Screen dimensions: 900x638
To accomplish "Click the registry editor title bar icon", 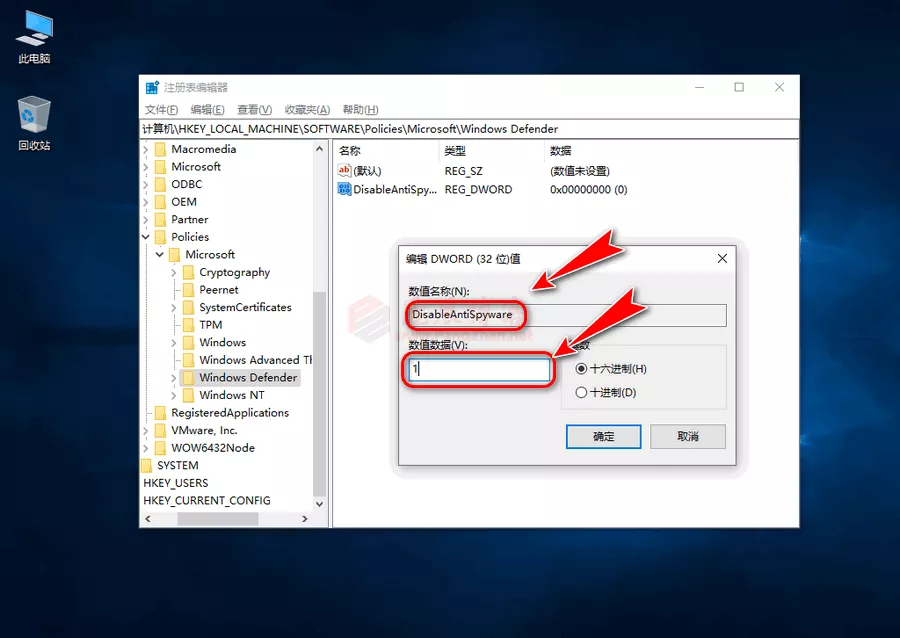I will click(152, 88).
